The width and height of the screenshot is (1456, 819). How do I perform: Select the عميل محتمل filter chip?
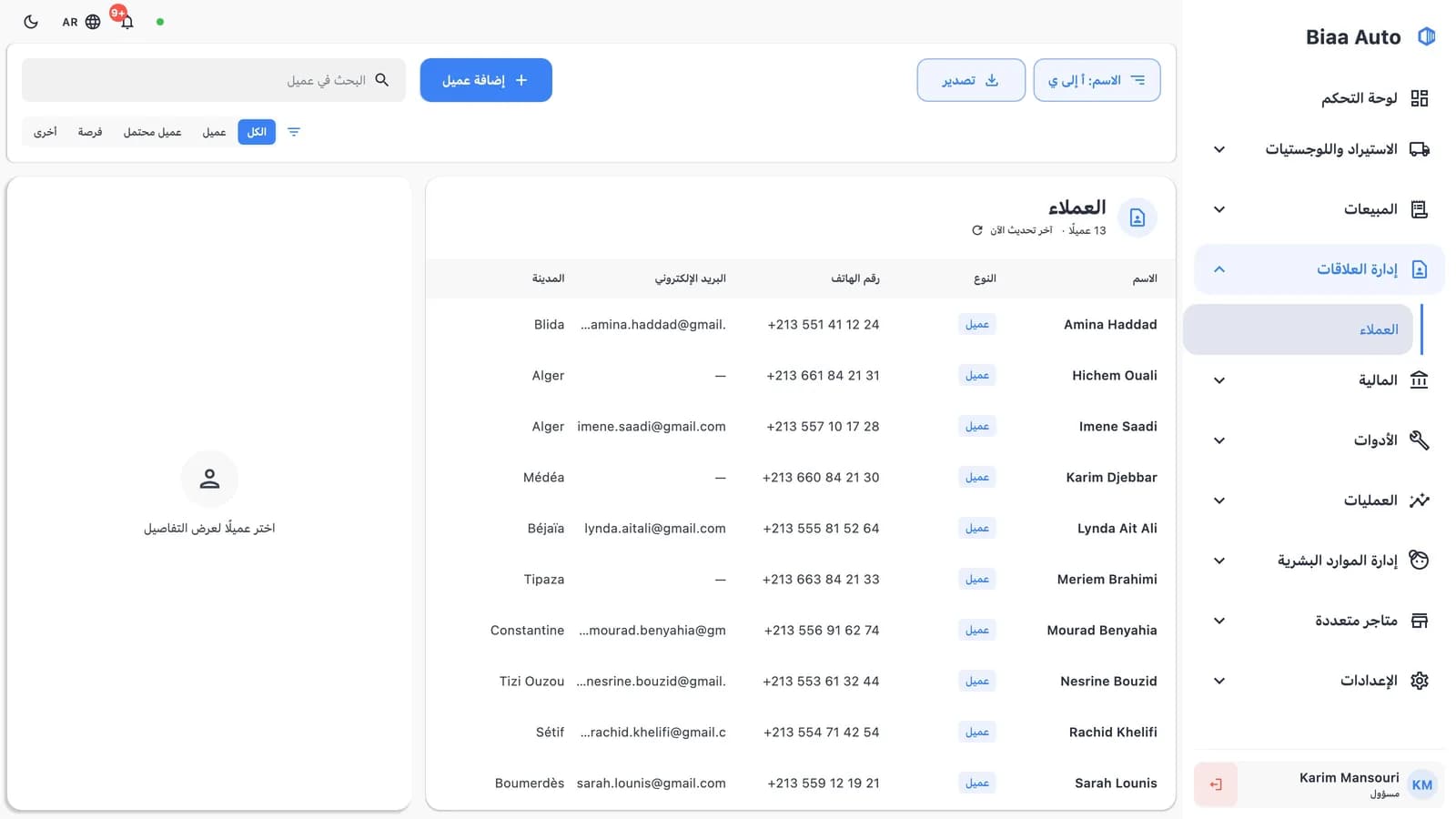point(153,132)
